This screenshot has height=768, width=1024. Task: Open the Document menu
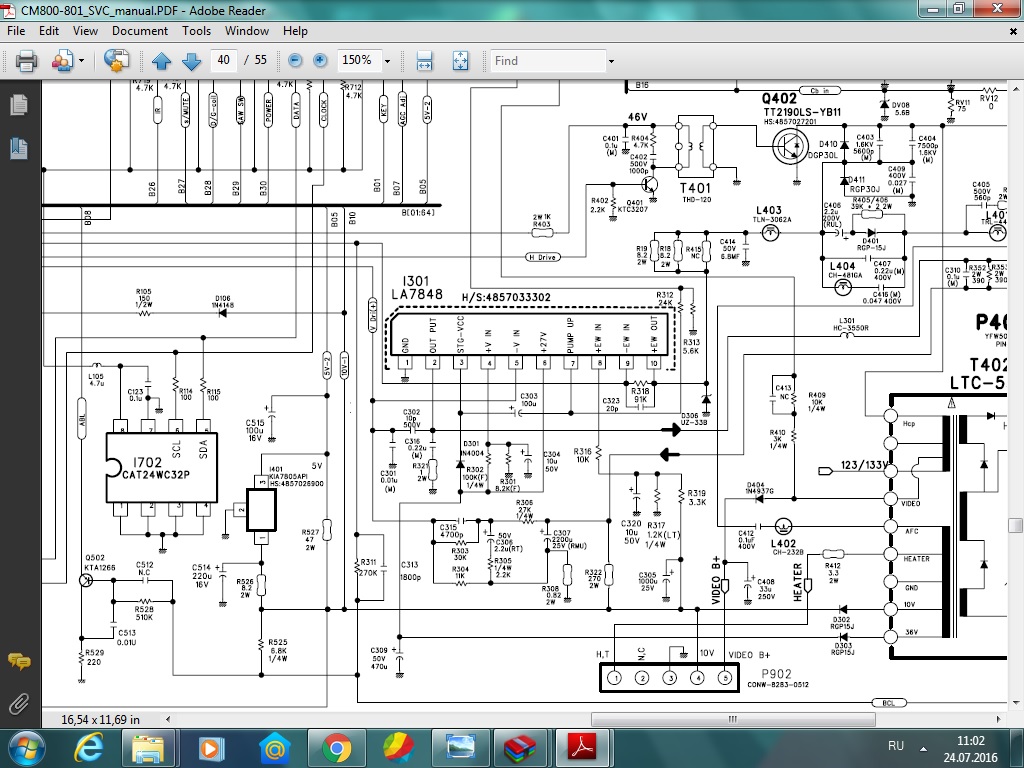139,31
